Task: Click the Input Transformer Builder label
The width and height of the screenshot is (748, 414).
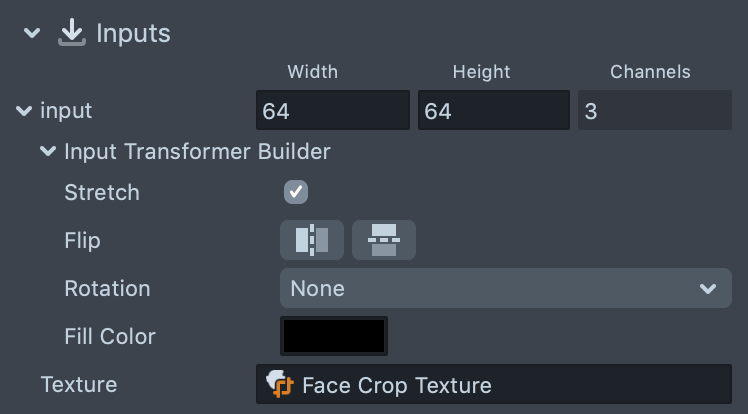Action: pyautogui.click(x=197, y=152)
